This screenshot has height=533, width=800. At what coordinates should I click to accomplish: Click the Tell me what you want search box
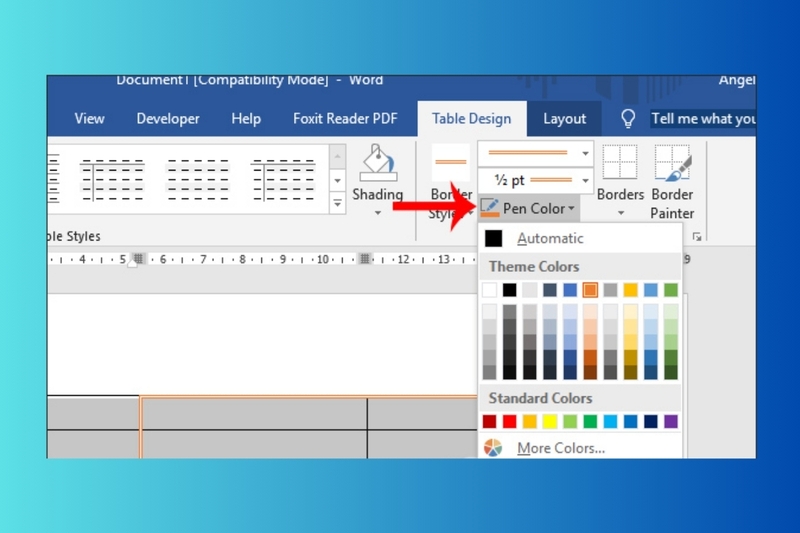pyautogui.click(x=703, y=119)
